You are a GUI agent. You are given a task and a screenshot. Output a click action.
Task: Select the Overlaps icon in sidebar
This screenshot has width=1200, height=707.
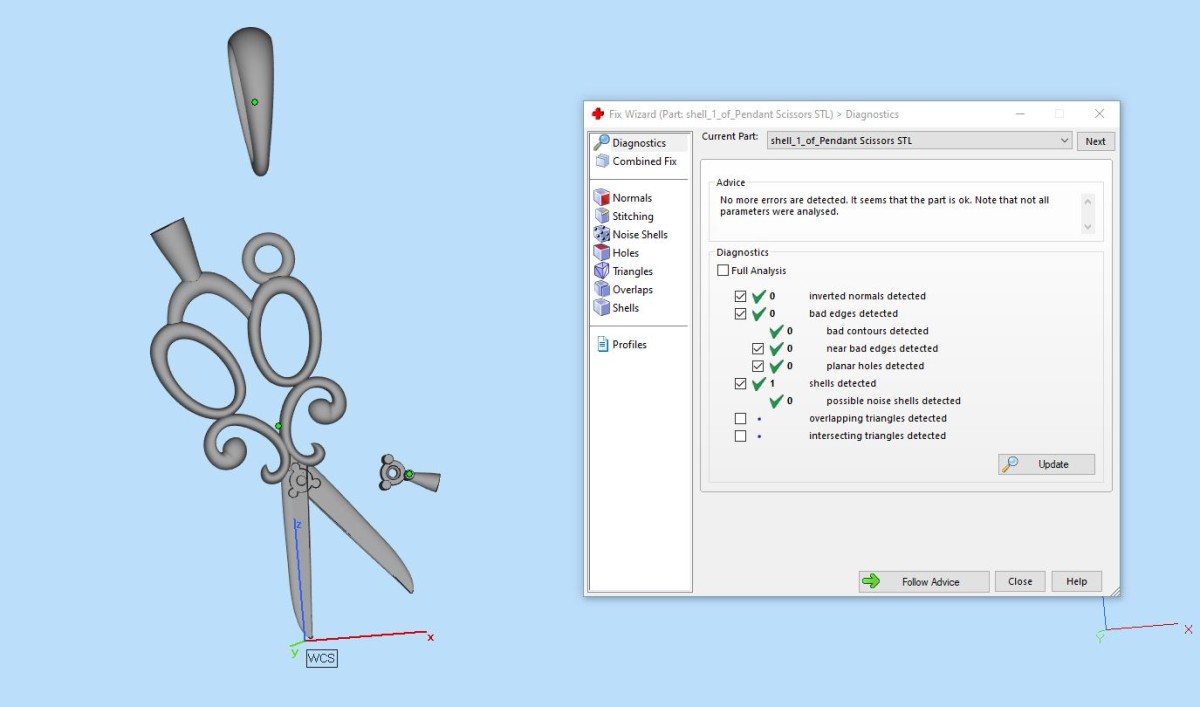[x=602, y=289]
